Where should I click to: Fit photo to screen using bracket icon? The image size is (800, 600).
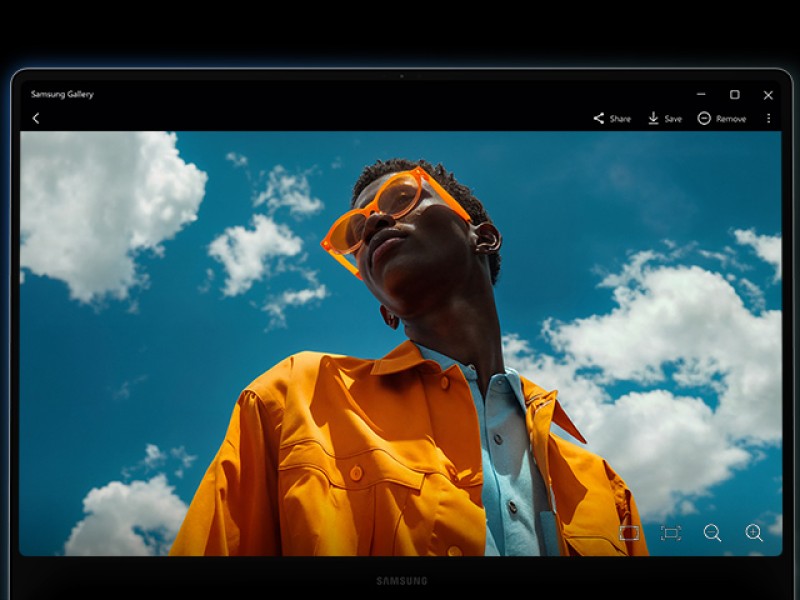(671, 533)
